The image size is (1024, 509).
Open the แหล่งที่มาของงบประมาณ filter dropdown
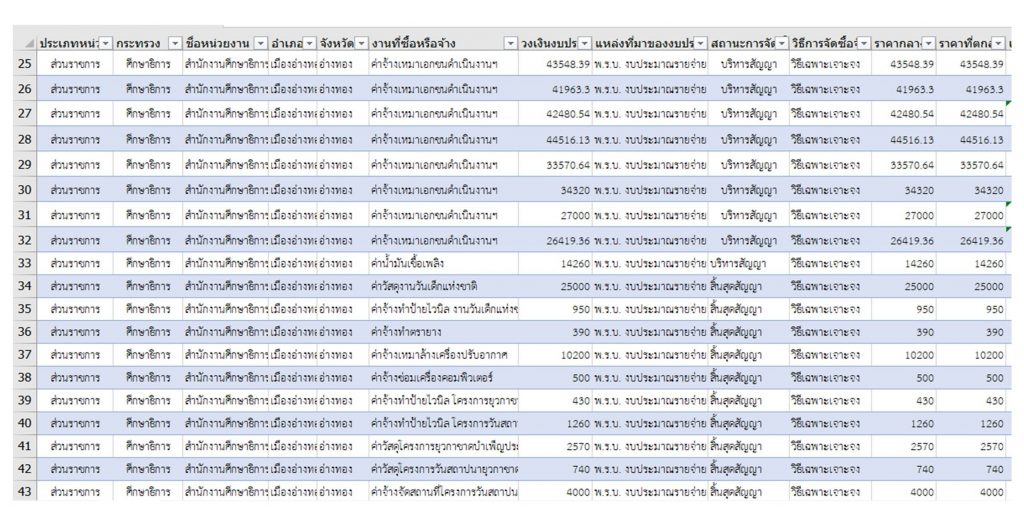700,44
